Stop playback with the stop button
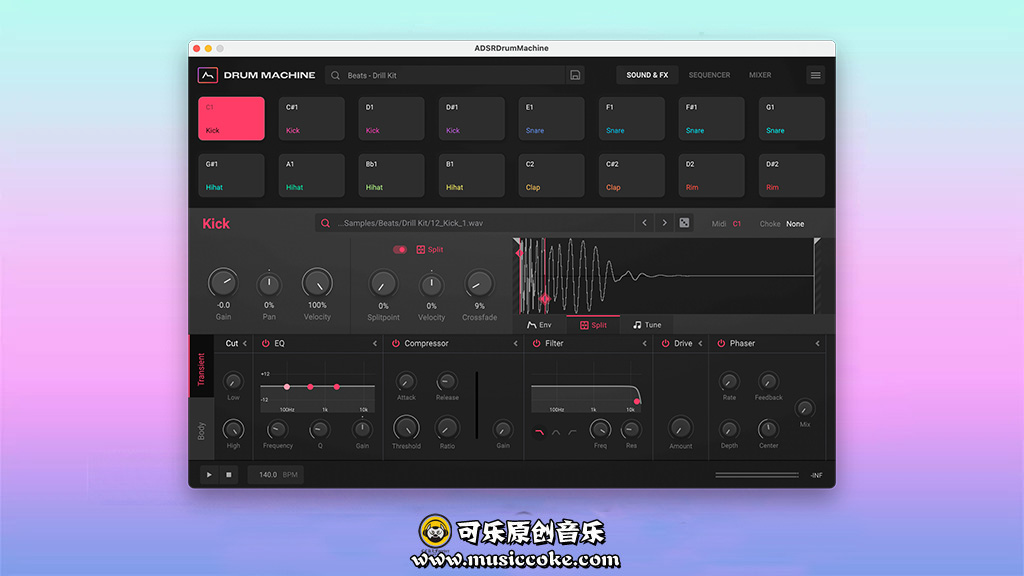The image size is (1024, 576). click(x=229, y=475)
